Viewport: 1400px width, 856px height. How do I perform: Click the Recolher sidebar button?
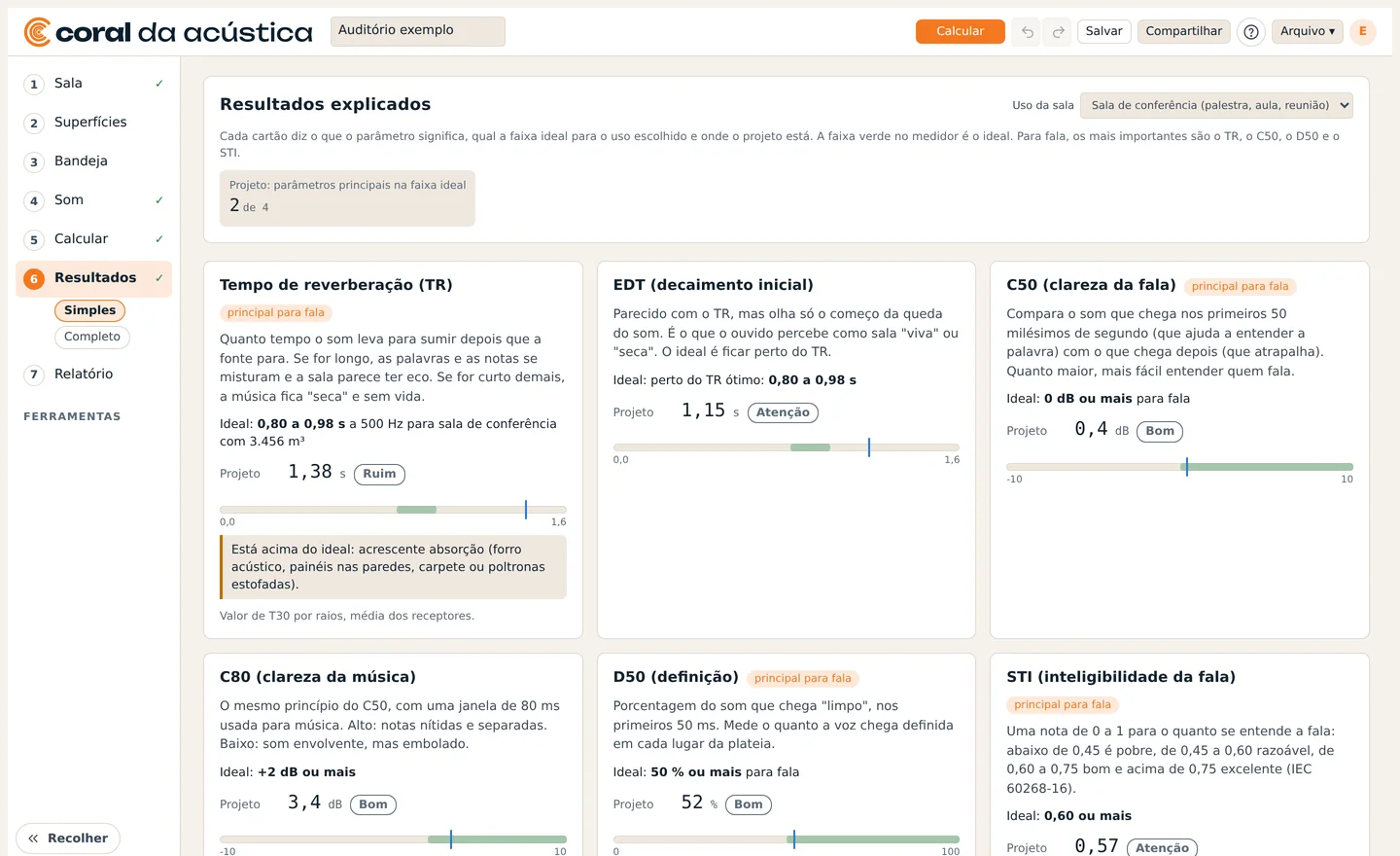[68, 838]
